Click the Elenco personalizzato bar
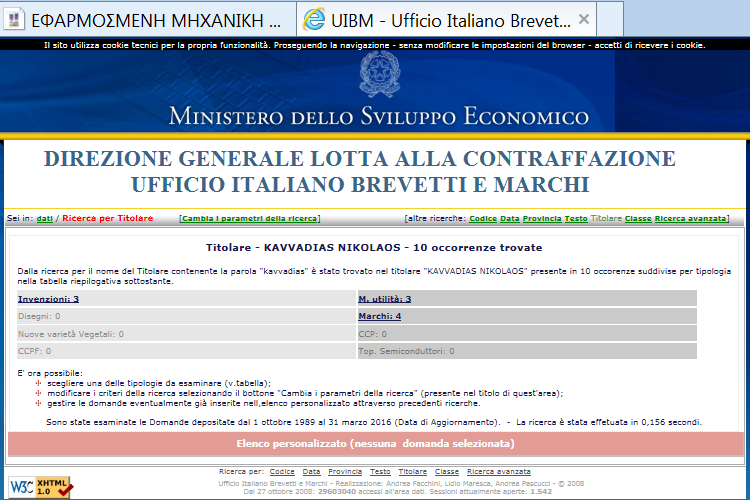Screen dimensions: 750x500 pos(375,444)
